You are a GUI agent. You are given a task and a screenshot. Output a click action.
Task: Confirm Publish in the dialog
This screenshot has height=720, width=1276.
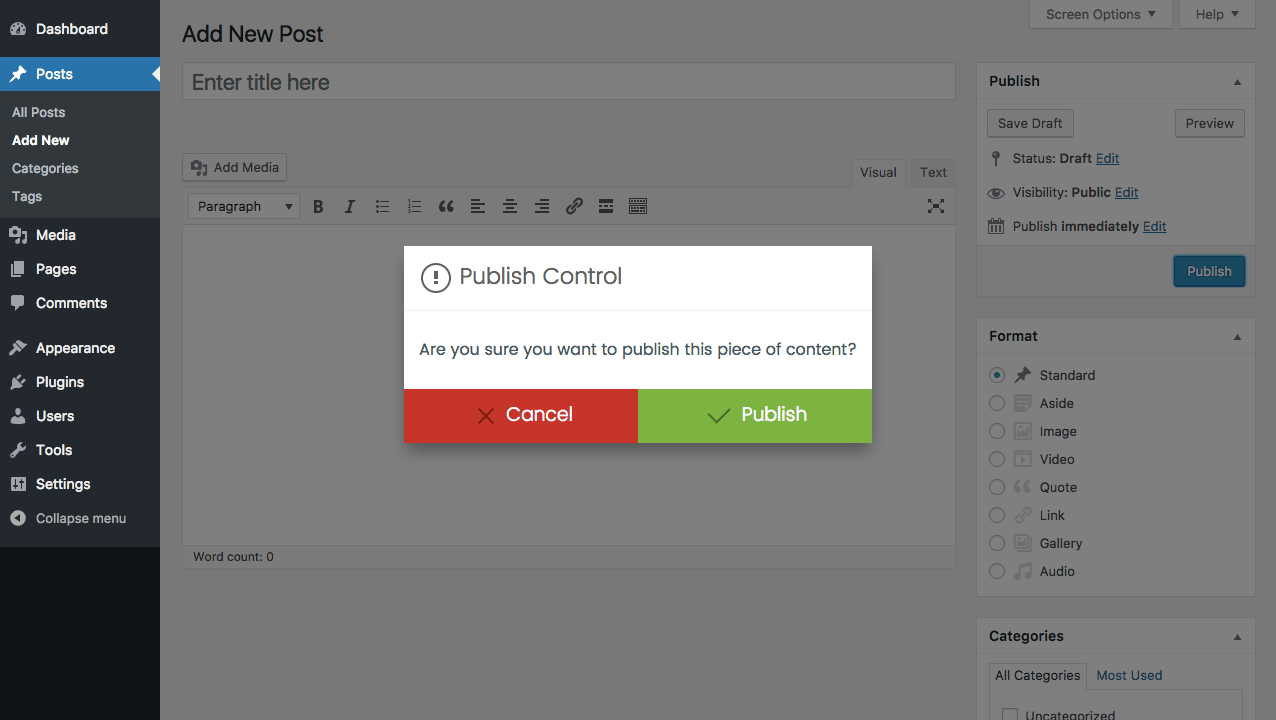755,416
